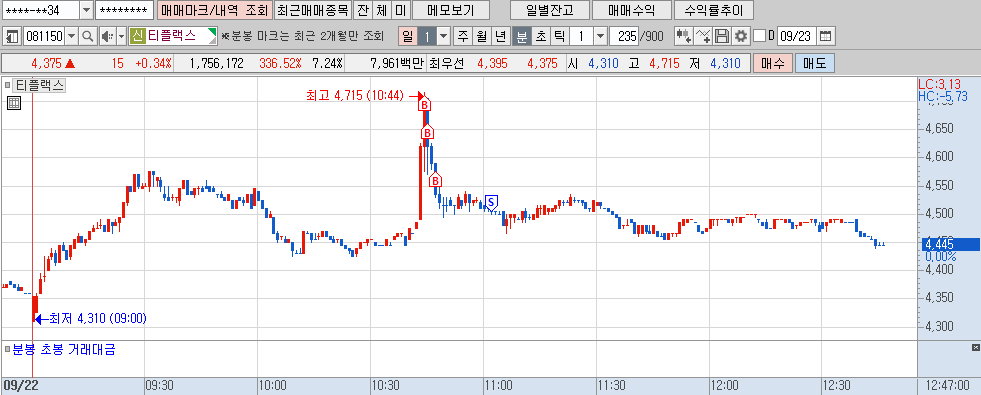Expand the minute interval dropdown arrow
Screen dimensions: 981x395
tap(600, 36)
